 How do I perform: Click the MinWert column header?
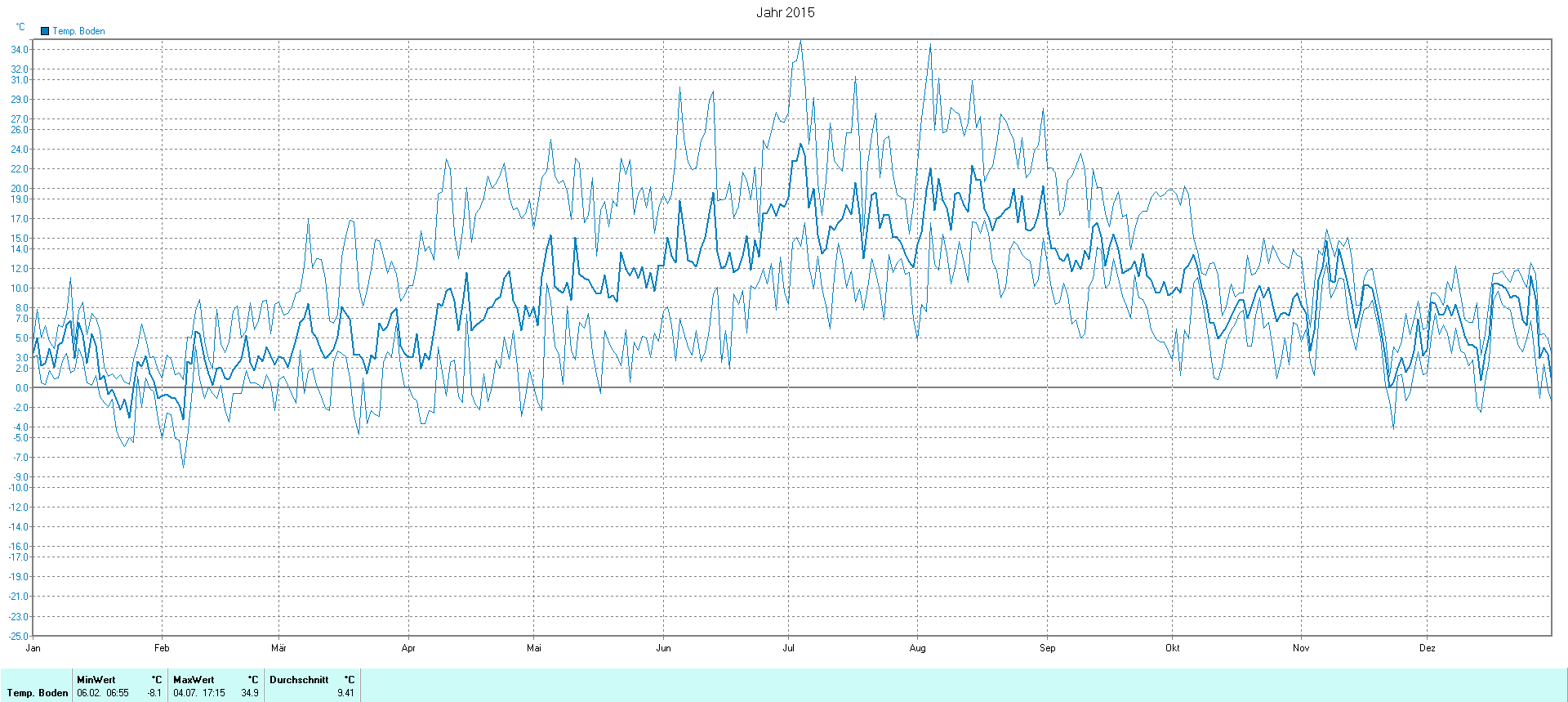pyautogui.click(x=96, y=679)
